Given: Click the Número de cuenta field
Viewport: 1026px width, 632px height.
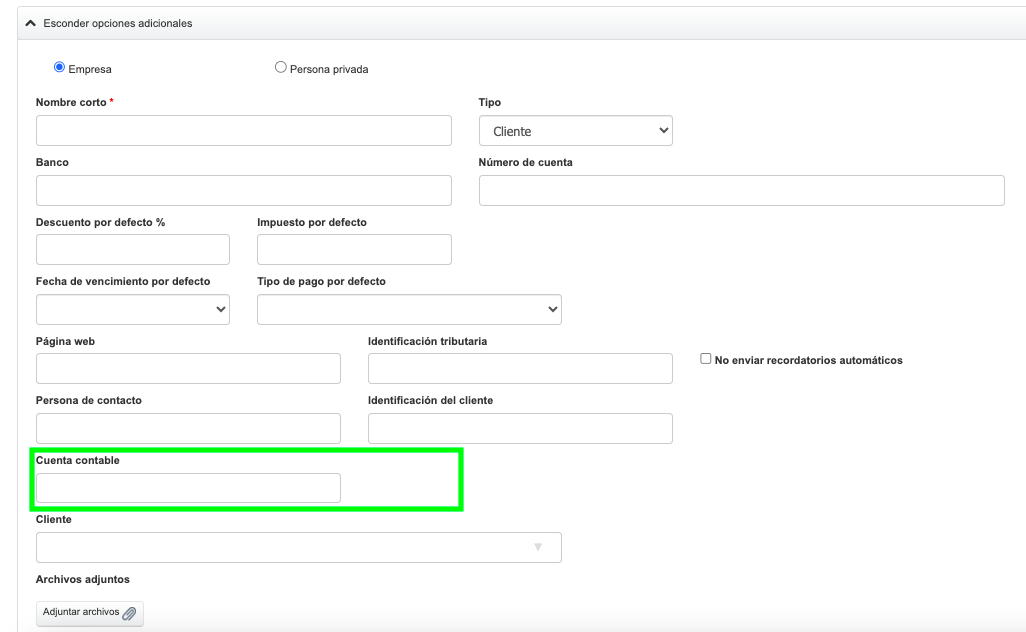Looking at the screenshot, I should (x=741, y=190).
